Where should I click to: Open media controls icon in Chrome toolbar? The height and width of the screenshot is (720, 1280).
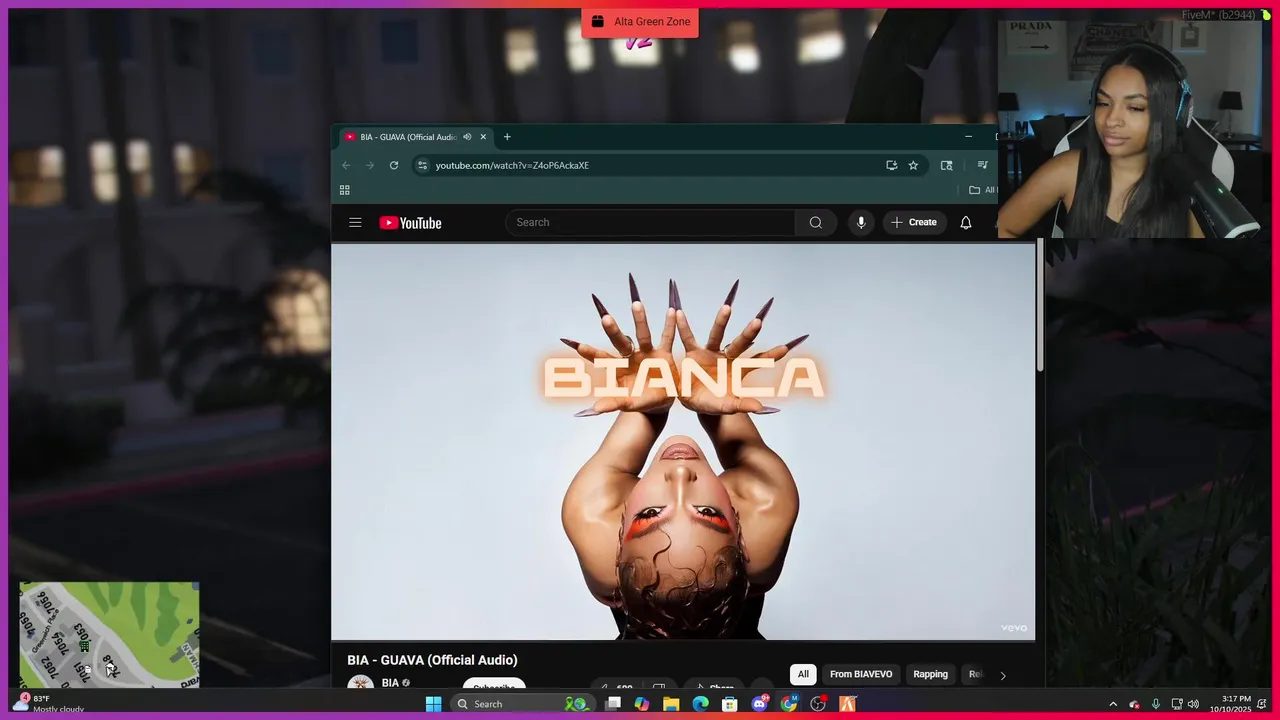pyautogui.click(x=982, y=165)
